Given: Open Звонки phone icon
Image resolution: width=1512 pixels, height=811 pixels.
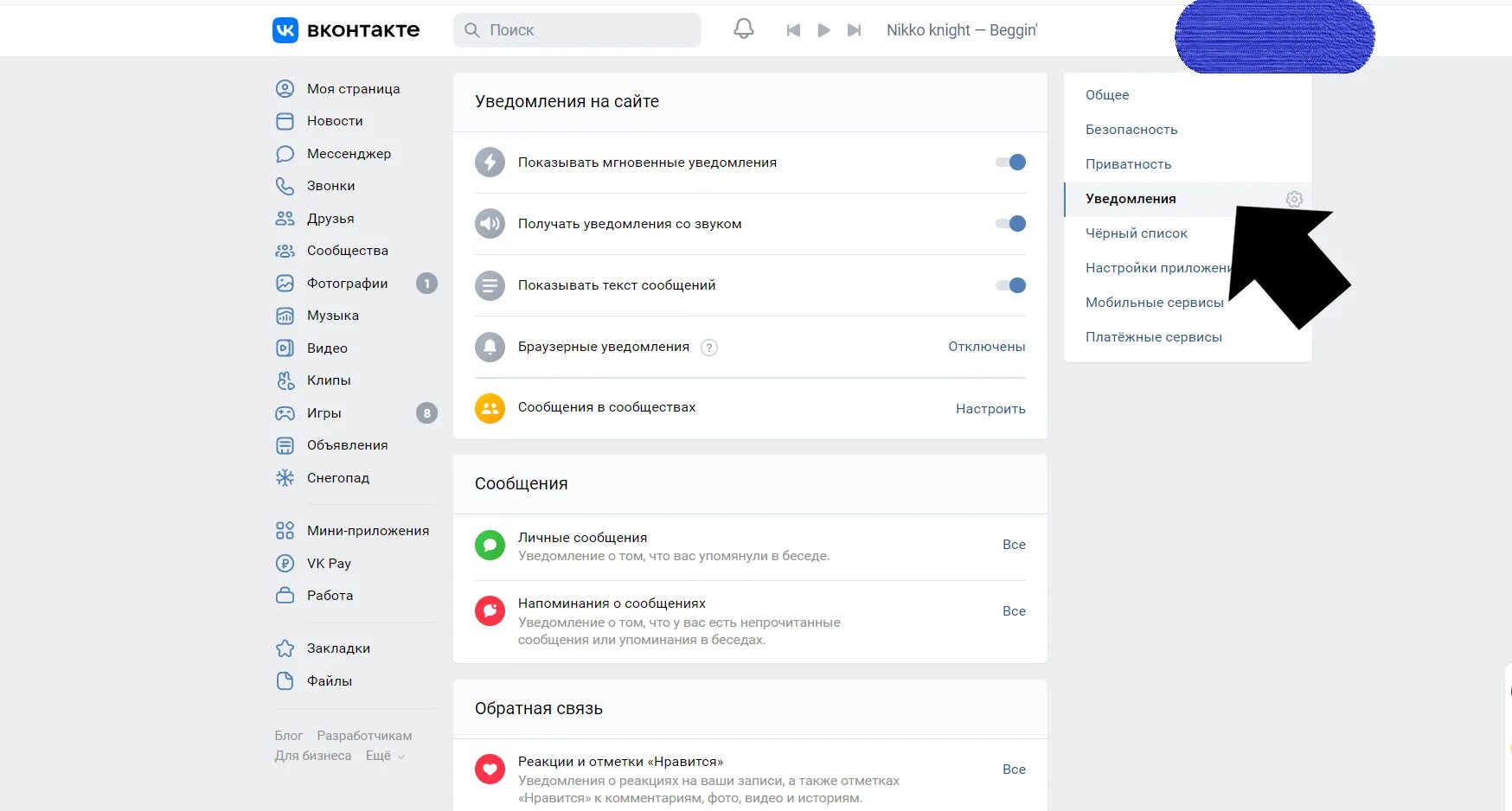Looking at the screenshot, I should click(285, 186).
